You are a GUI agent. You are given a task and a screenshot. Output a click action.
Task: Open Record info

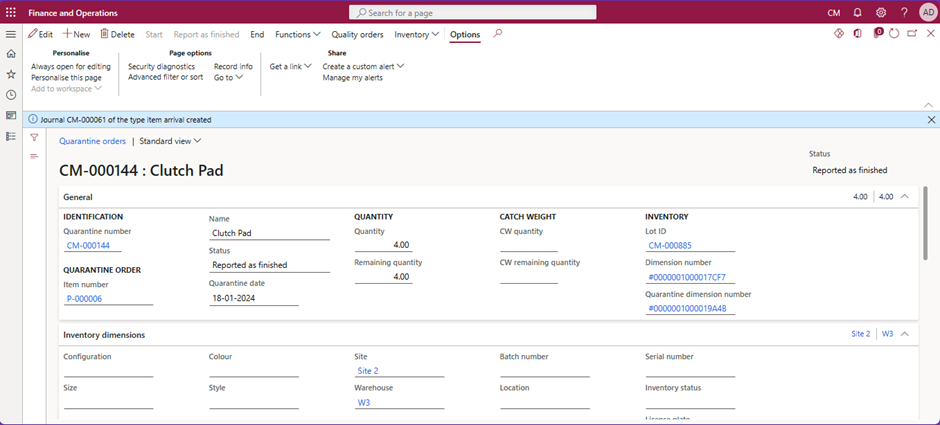pos(233,67)
